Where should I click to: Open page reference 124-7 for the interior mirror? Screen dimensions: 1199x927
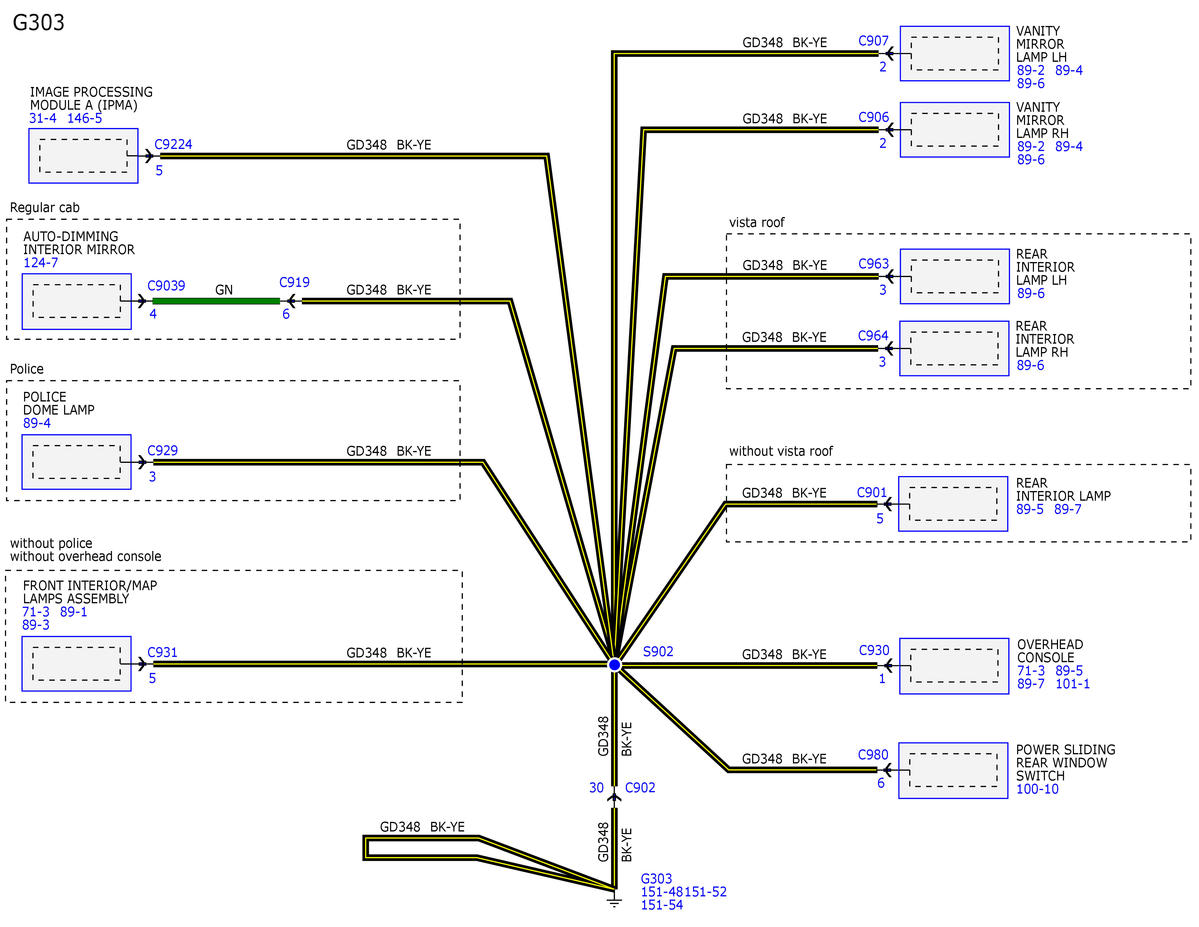pos(43,262)
